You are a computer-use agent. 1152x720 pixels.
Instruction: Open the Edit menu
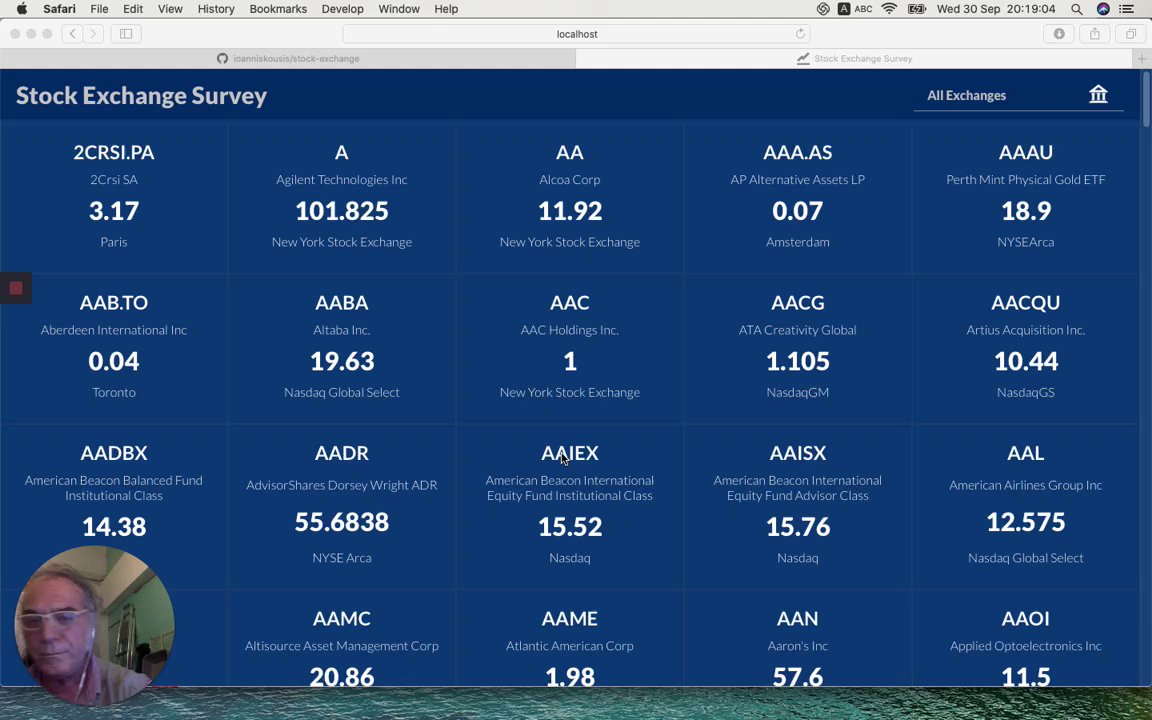coord(133,9)
